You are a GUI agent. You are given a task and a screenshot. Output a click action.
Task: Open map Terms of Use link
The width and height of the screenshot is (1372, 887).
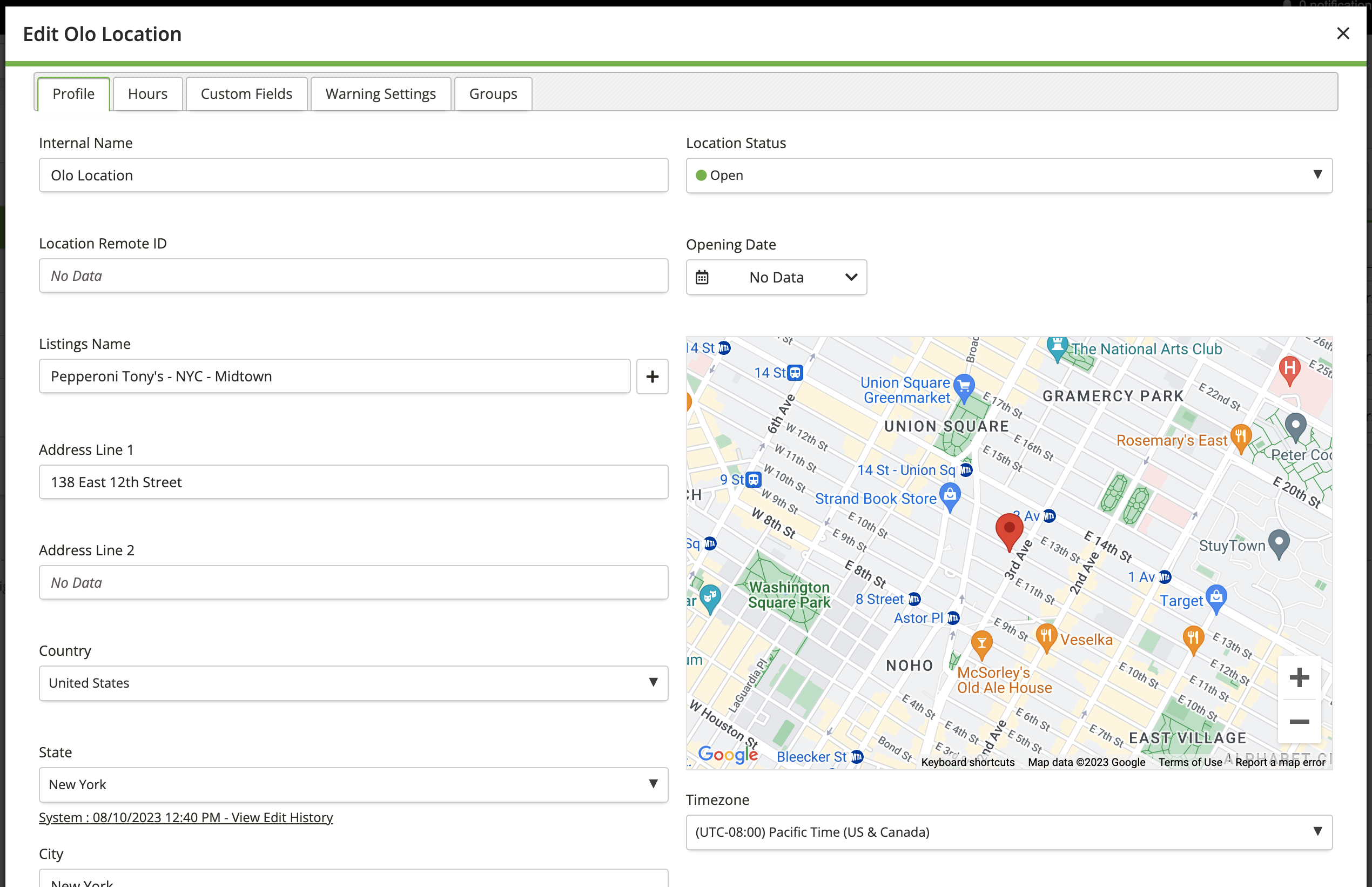click(1190, 762)
